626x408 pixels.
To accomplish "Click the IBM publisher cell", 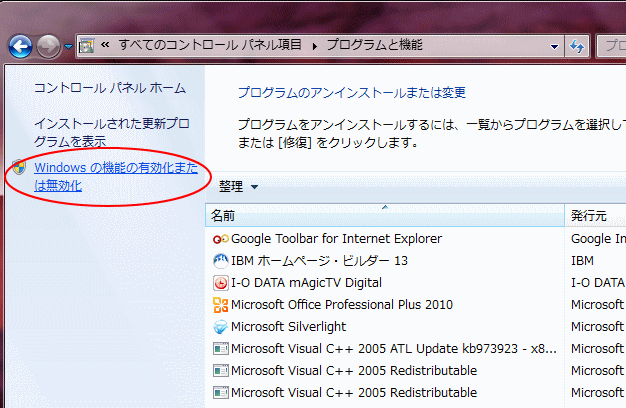I will [x=582, y=261].
